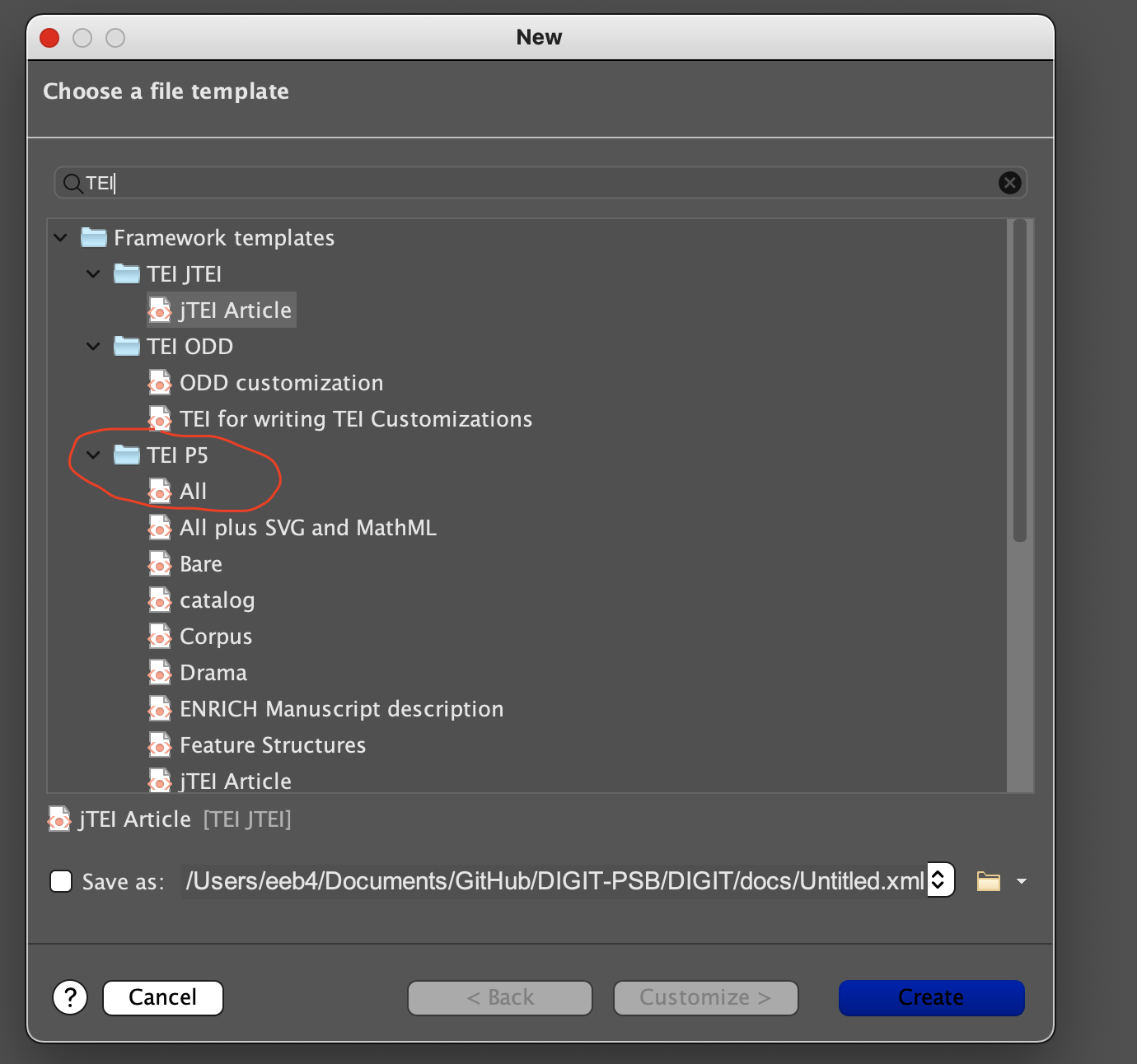Screen dimensions: 1137x1064
Task: Collapse the TEI ODD folder
Action: [92, 346]
